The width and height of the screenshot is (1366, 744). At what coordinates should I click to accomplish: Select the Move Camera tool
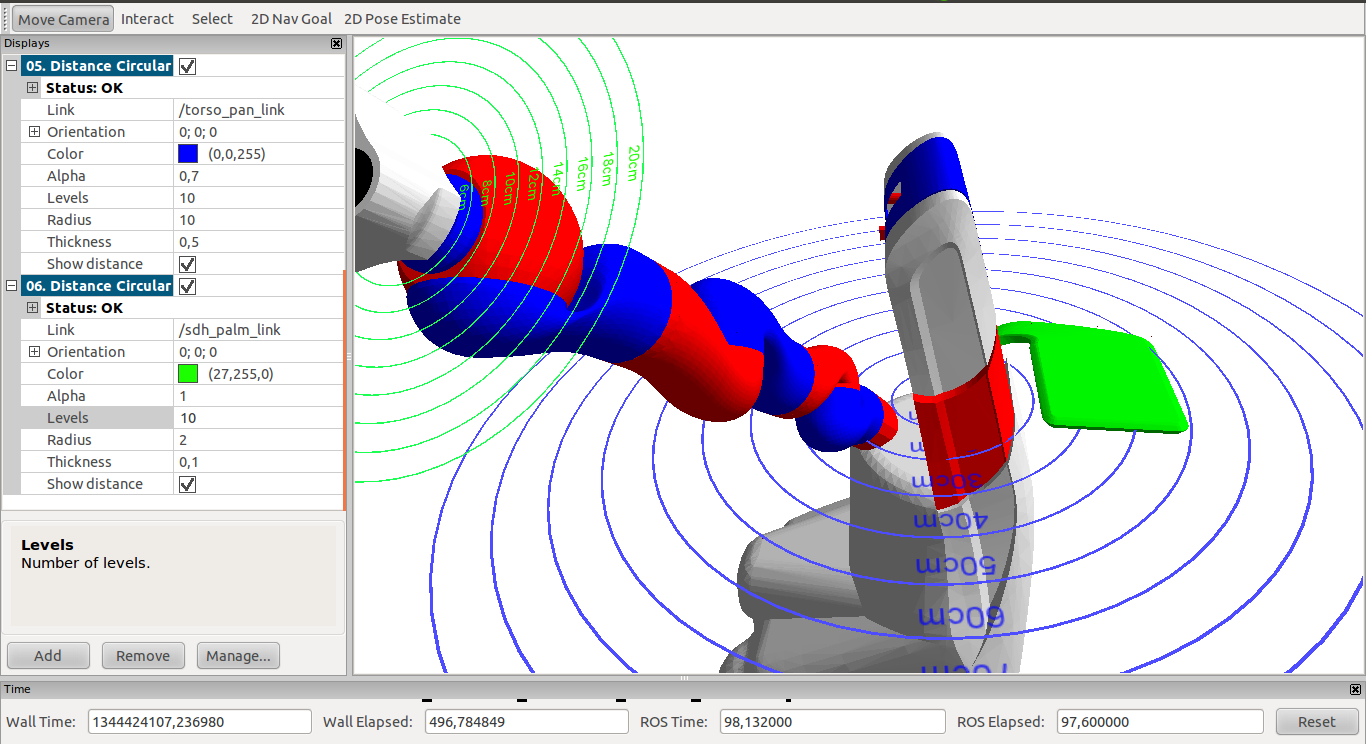pyautogui.click(x=63, y=19)
